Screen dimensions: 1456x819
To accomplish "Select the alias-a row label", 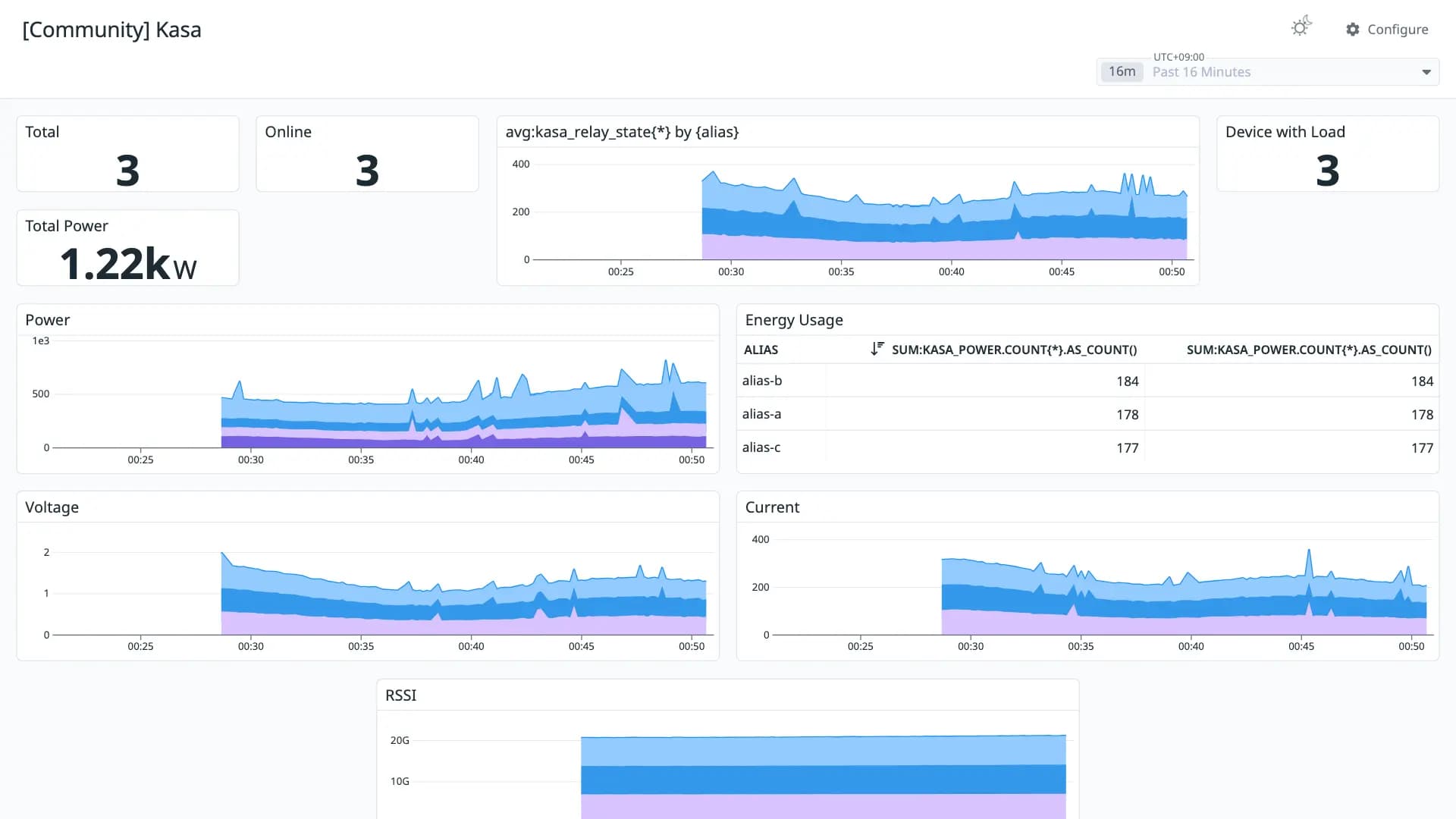I will (x=761, y=414).
